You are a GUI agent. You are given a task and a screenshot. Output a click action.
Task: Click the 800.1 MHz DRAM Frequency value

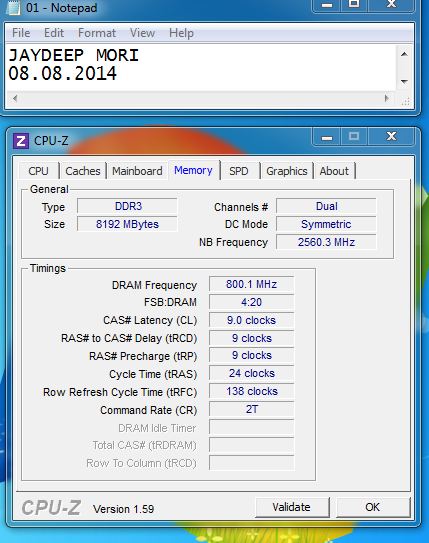(251, 284)
